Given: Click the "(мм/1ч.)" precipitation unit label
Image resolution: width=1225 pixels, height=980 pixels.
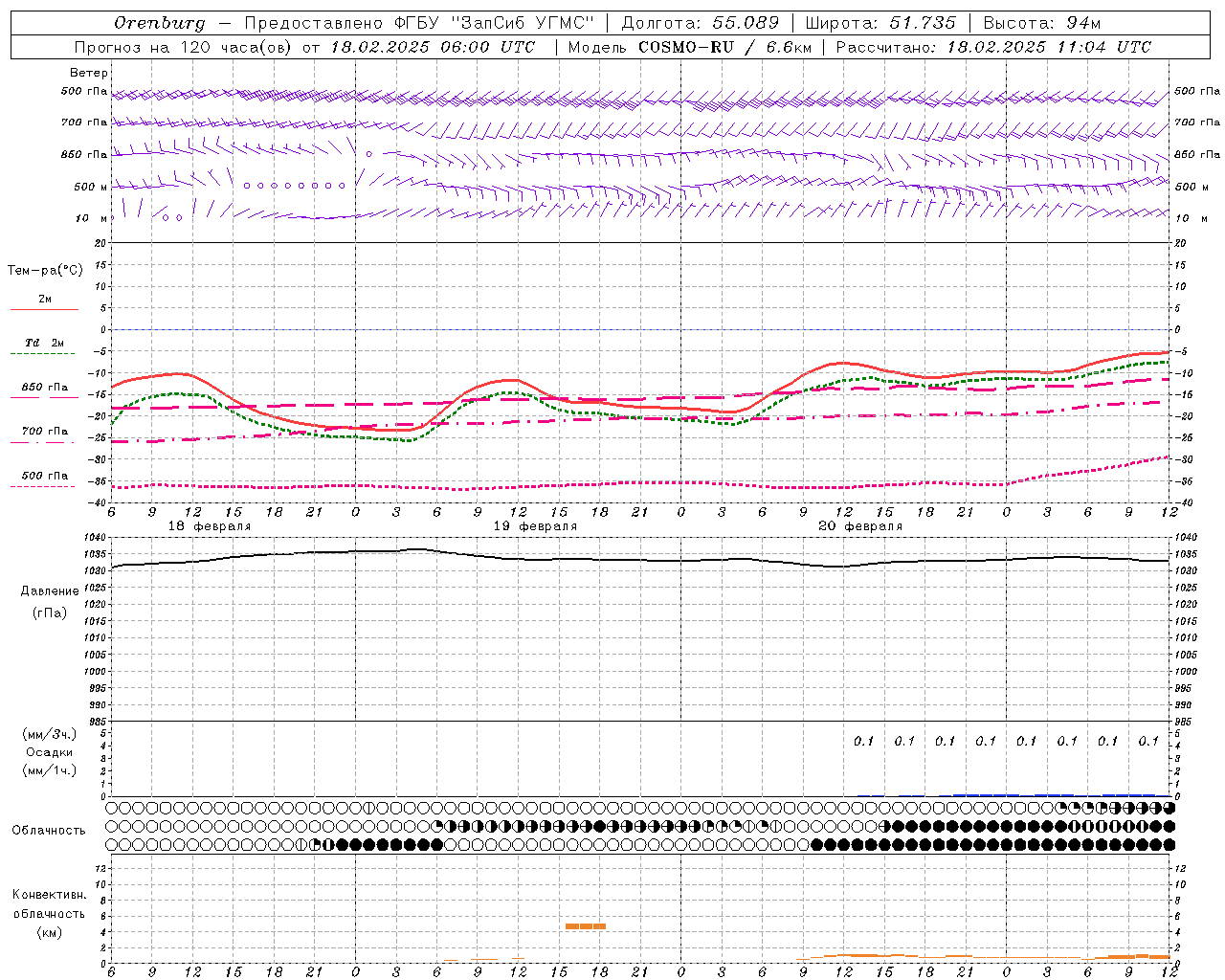Looking at the screenshot, I should [50, 770].
